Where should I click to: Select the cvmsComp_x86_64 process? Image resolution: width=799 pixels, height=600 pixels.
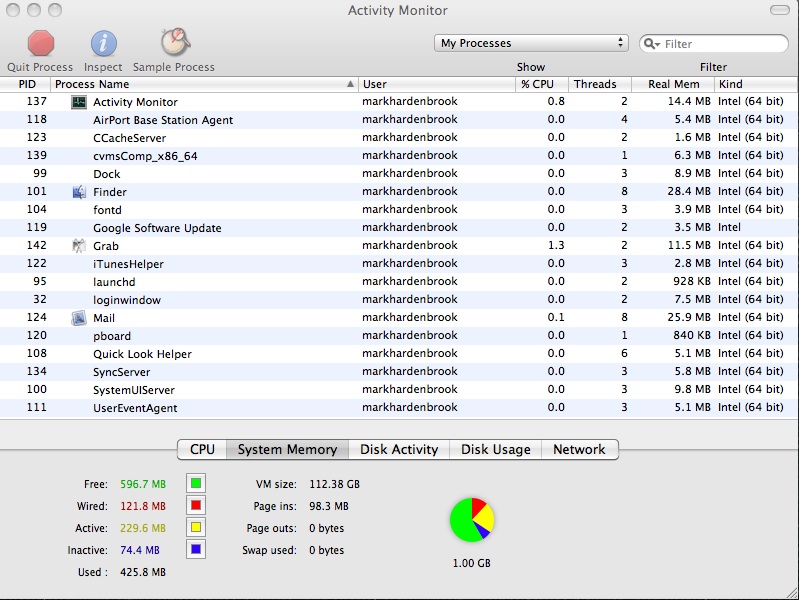(x=399, y=155)
